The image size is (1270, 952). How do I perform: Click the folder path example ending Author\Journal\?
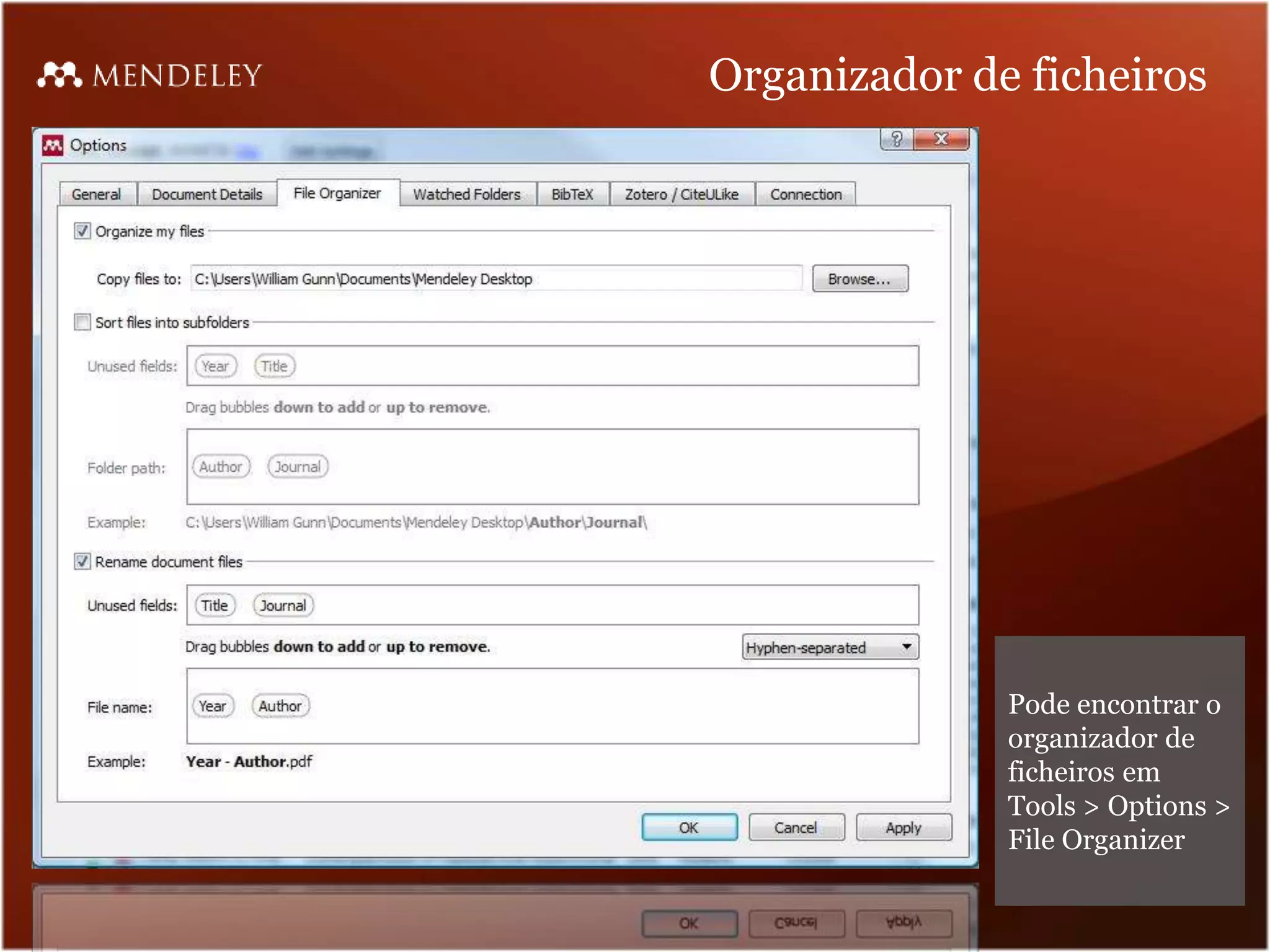tap(416, 522)
